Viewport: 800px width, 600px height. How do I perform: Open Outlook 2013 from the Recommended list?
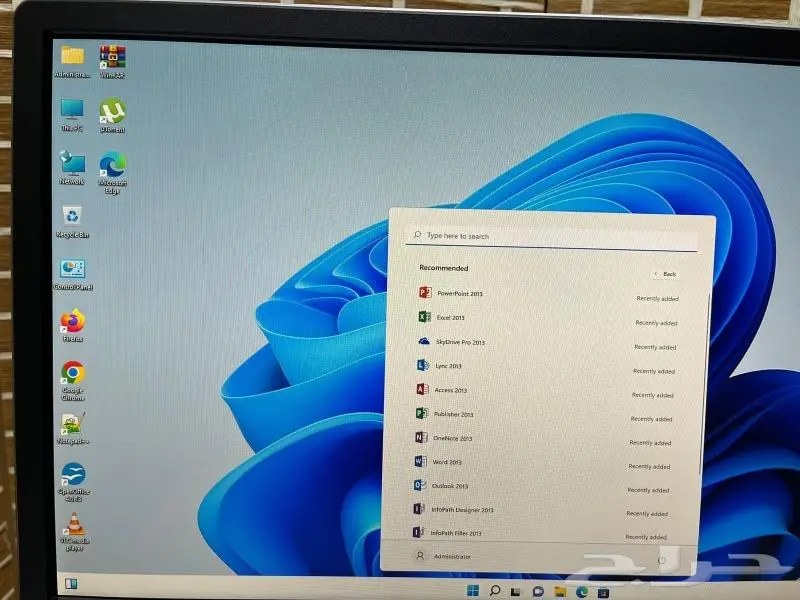coord(540,487)
